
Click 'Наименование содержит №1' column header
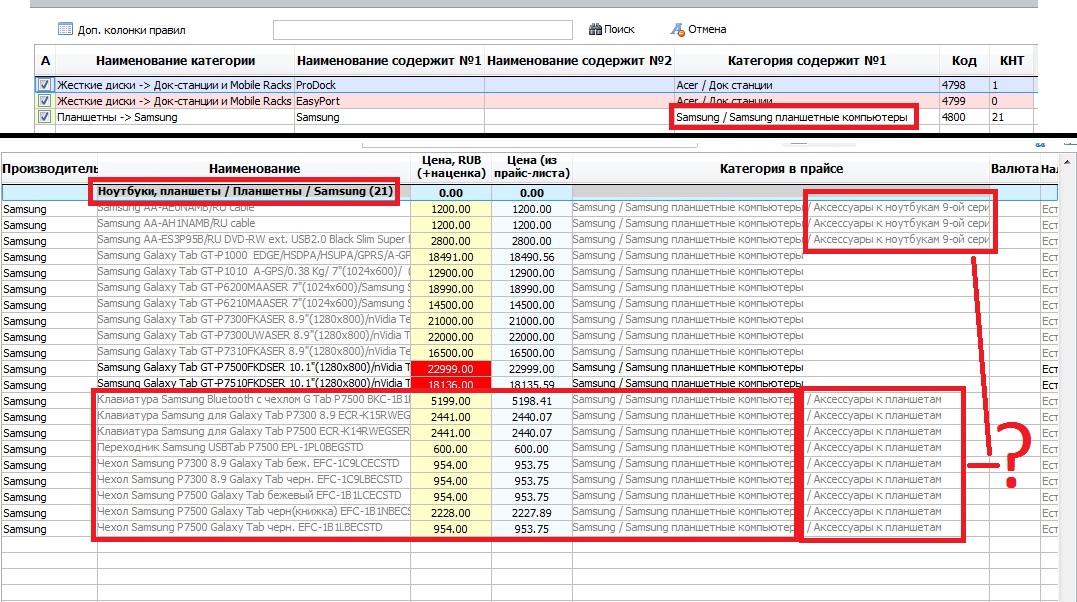point(389,61)
